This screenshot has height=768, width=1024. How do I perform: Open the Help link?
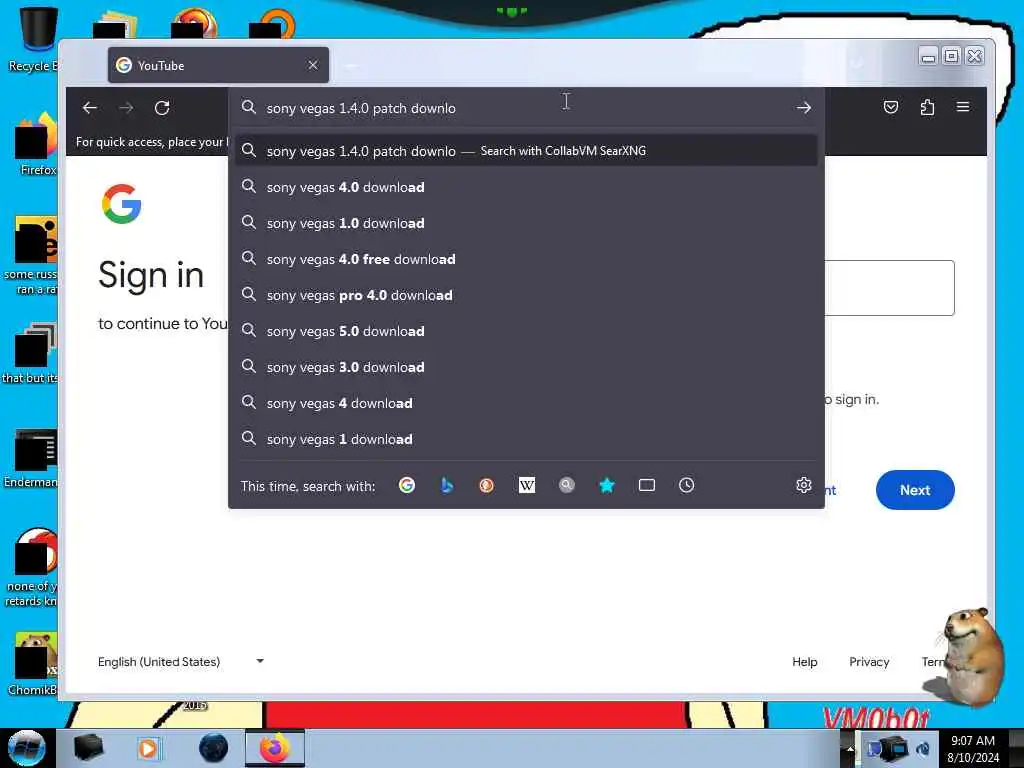pos(805,662)
